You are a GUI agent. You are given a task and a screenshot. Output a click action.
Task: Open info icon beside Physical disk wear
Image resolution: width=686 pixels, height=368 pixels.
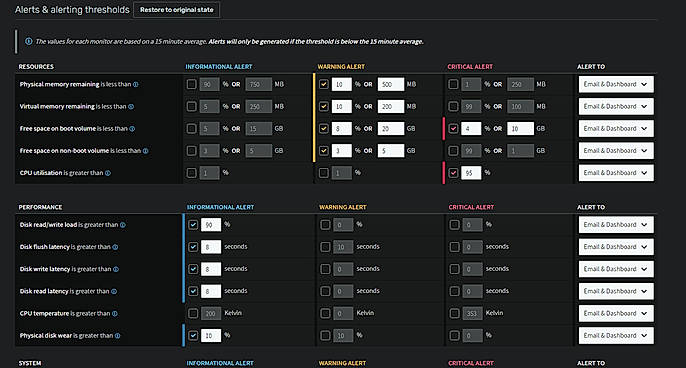coord(117,336)
